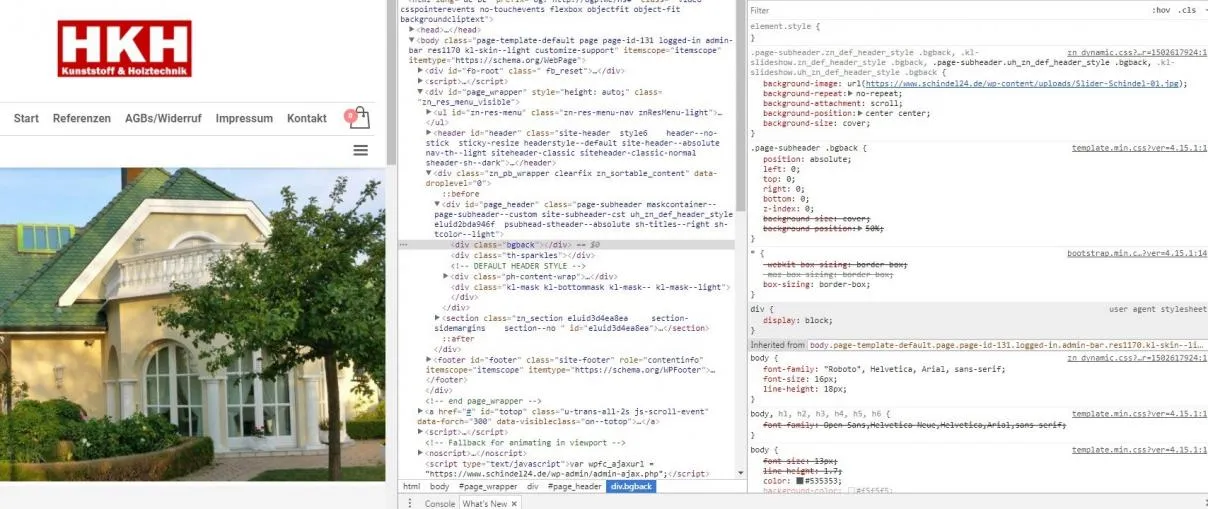
Task: Click the #page_wrapper breadcrumb
Action: [488, 487]
